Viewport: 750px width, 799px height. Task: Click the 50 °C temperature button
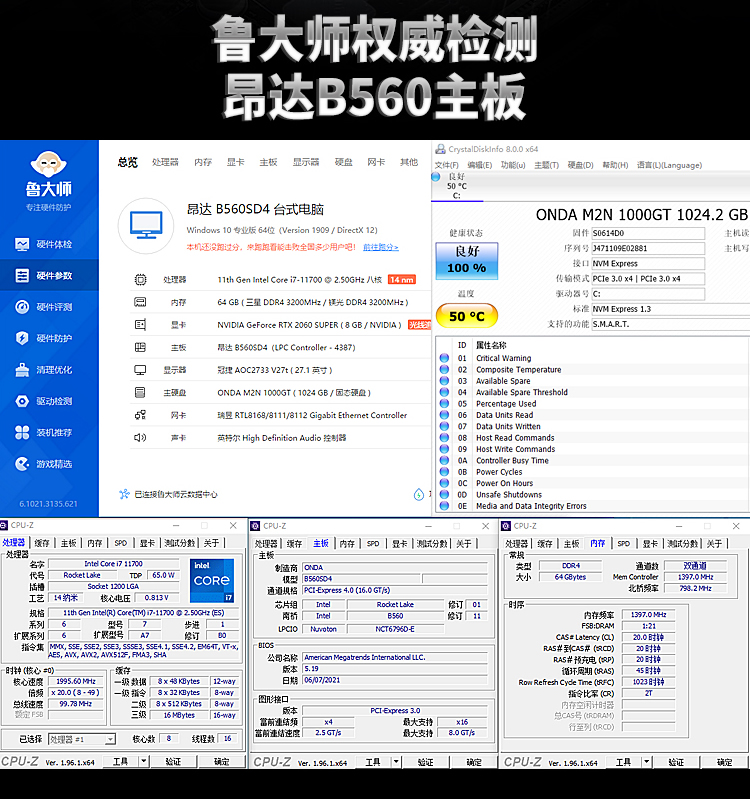(x=467, y=316)
